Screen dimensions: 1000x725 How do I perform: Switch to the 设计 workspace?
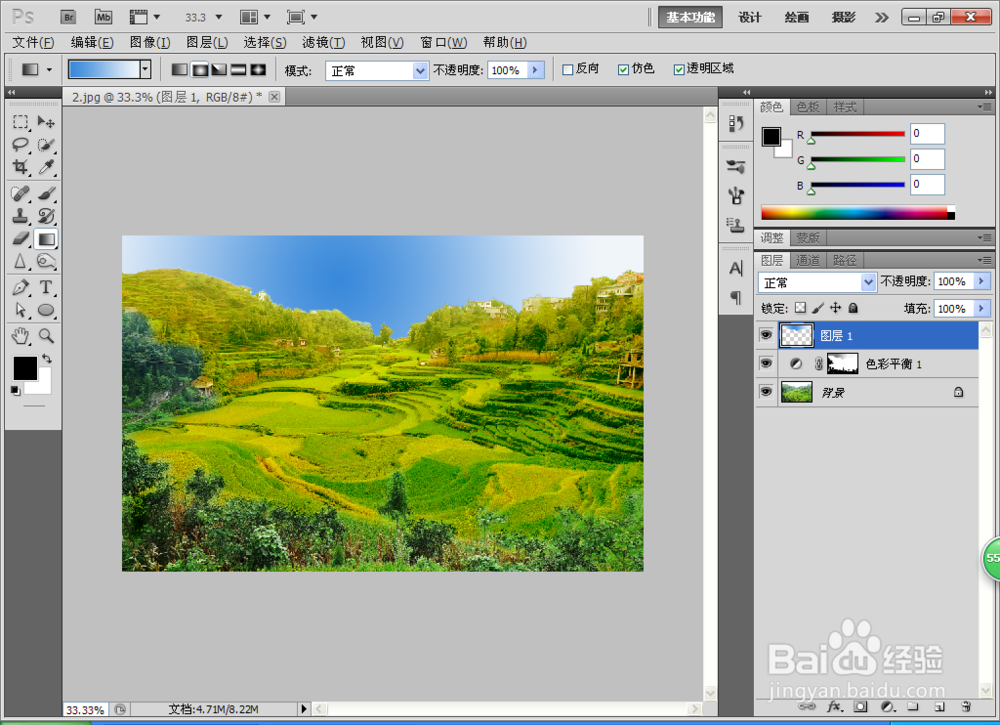tap(749, 17)
